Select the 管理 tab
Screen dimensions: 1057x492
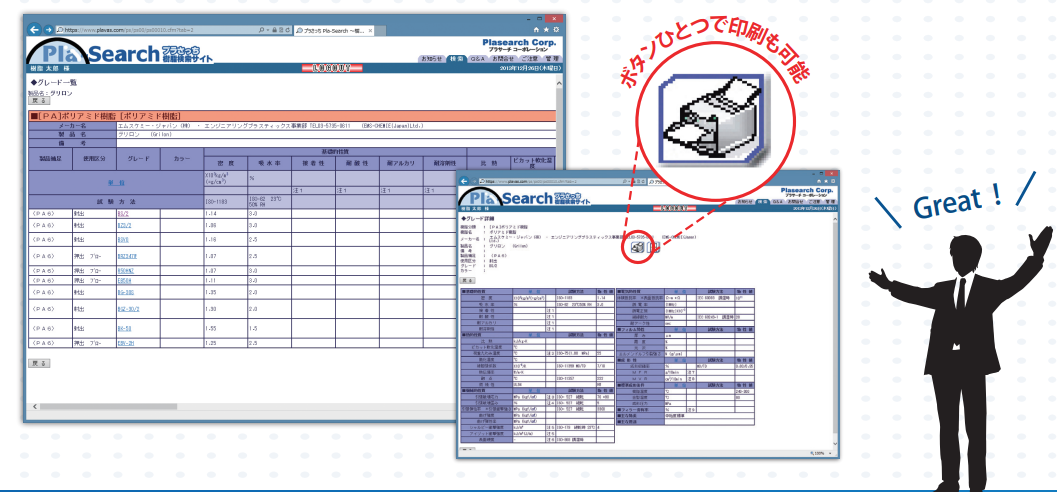point(550,60)
